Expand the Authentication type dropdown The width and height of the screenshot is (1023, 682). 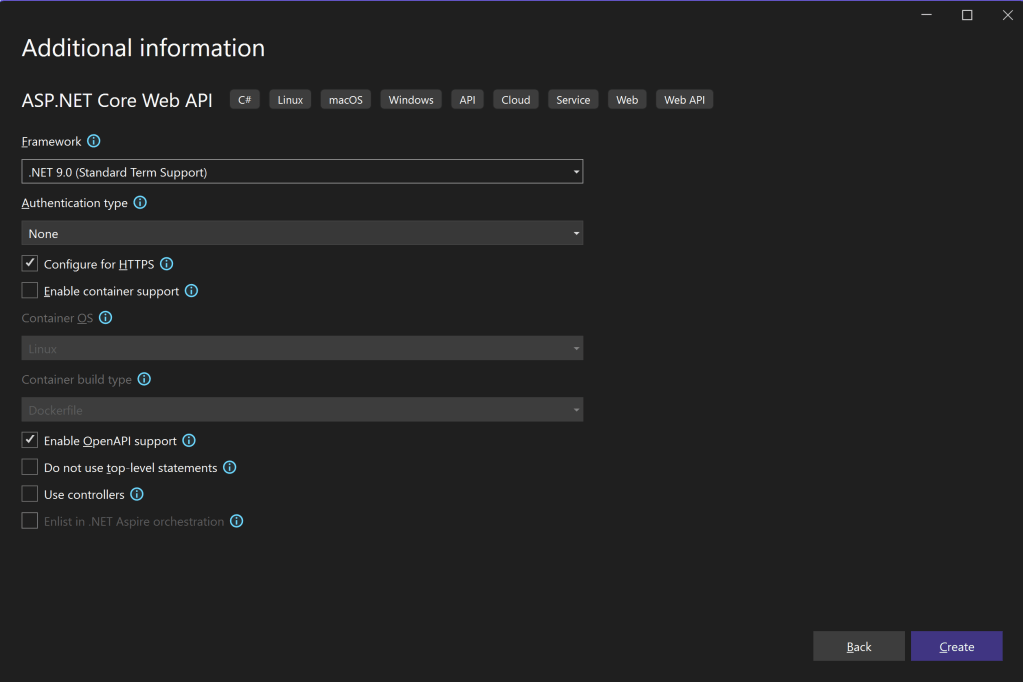pos(302,233)
